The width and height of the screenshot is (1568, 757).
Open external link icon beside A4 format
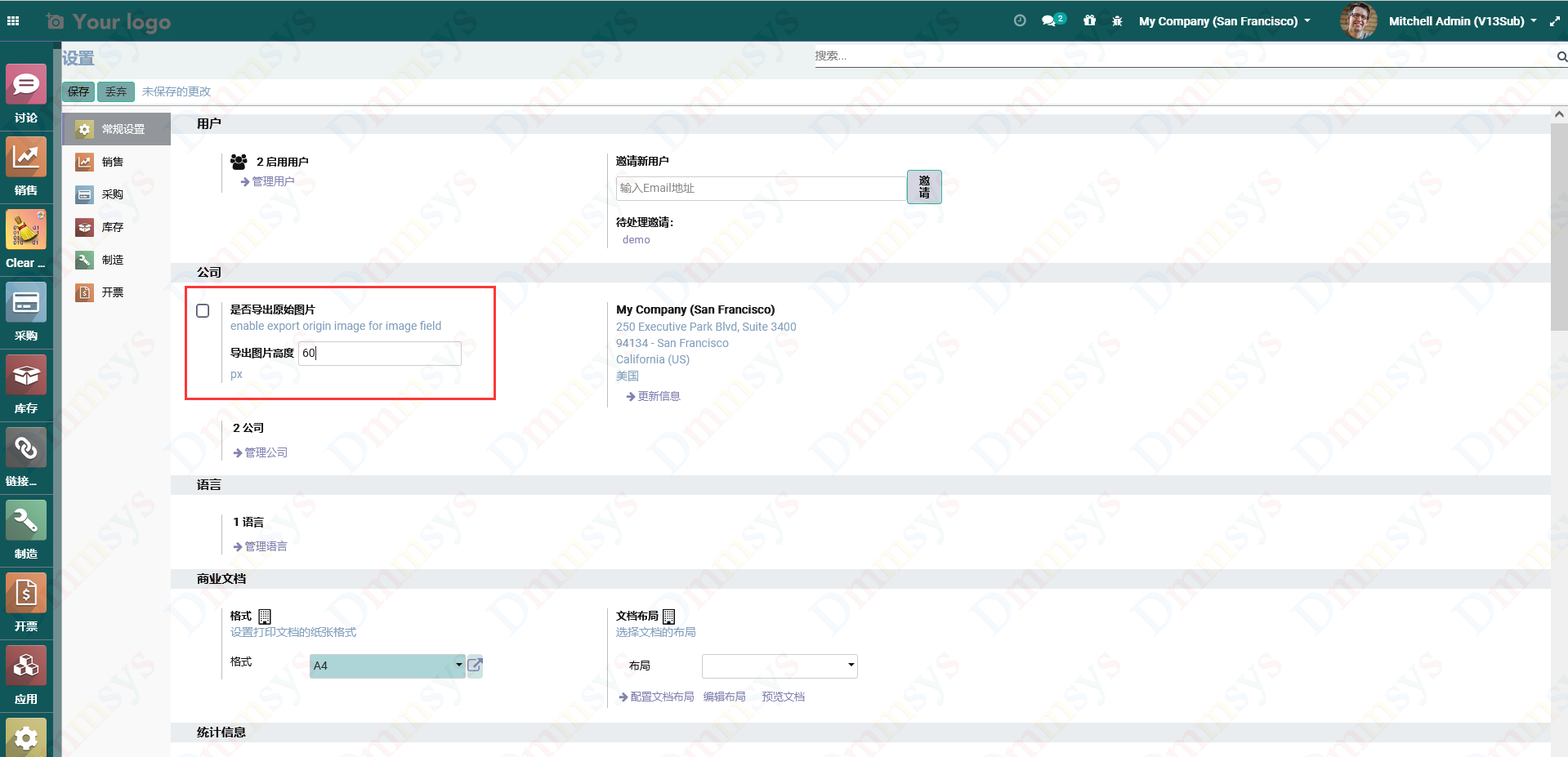click(475, 666)
